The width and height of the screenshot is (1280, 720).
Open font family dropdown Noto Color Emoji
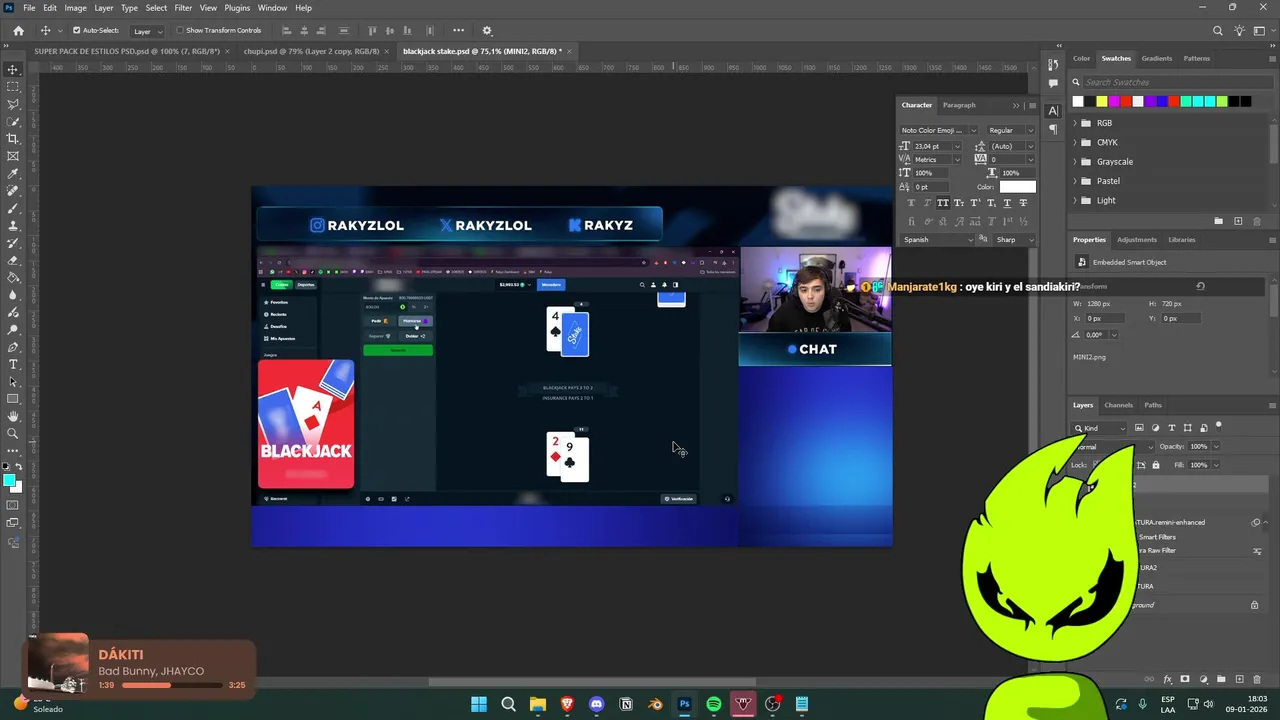(938, 130)
